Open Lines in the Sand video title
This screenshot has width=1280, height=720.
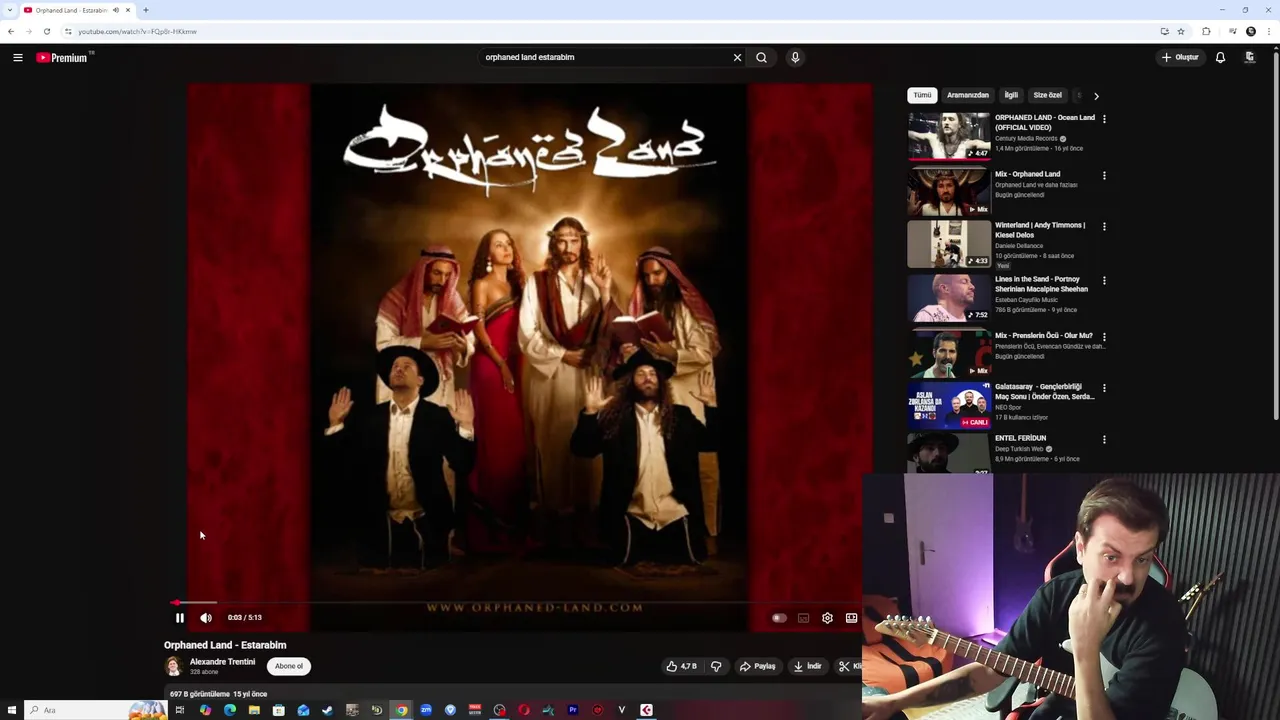click(1041, 284)
